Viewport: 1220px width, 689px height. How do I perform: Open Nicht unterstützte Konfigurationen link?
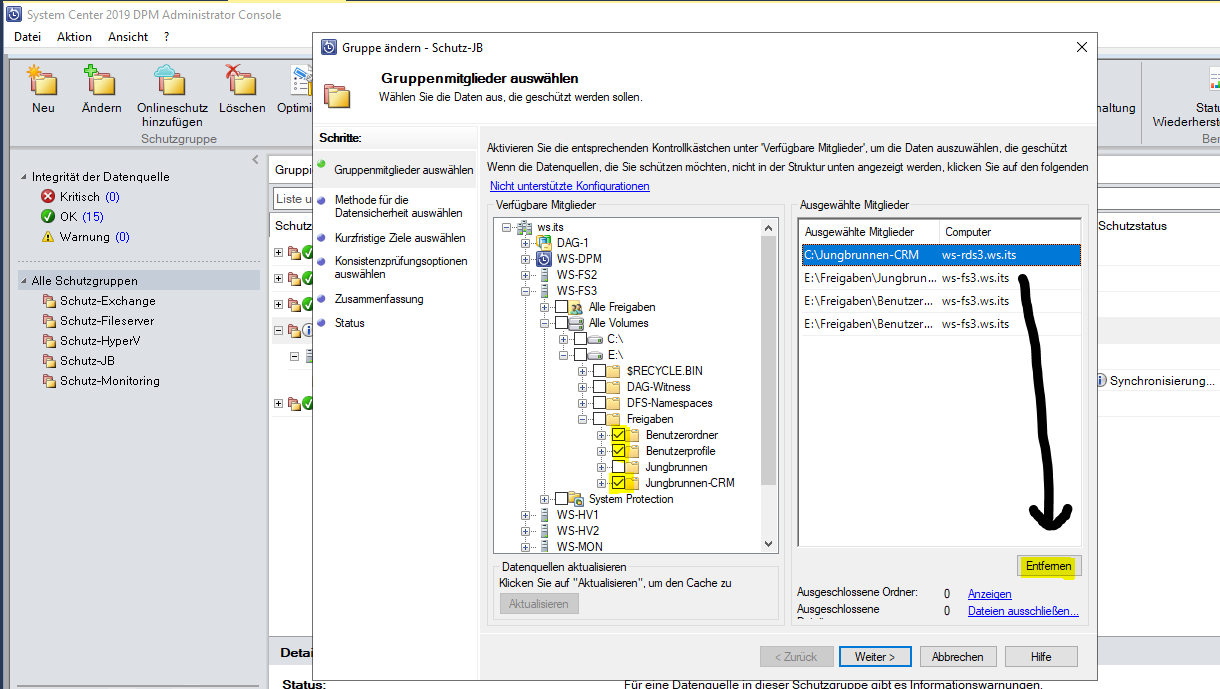click(x=570, y=186)
